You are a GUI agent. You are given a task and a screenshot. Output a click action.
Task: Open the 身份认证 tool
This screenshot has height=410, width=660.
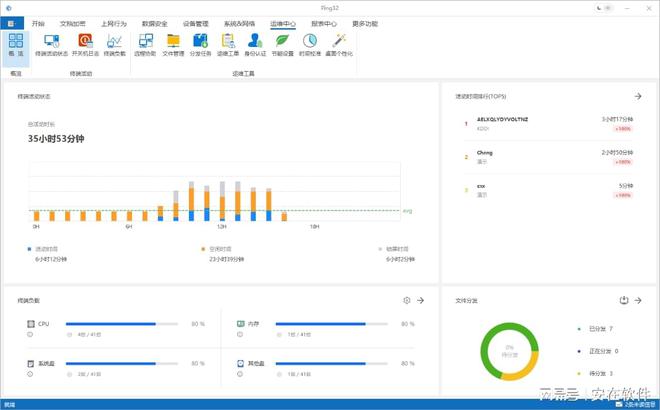[255, 44]
